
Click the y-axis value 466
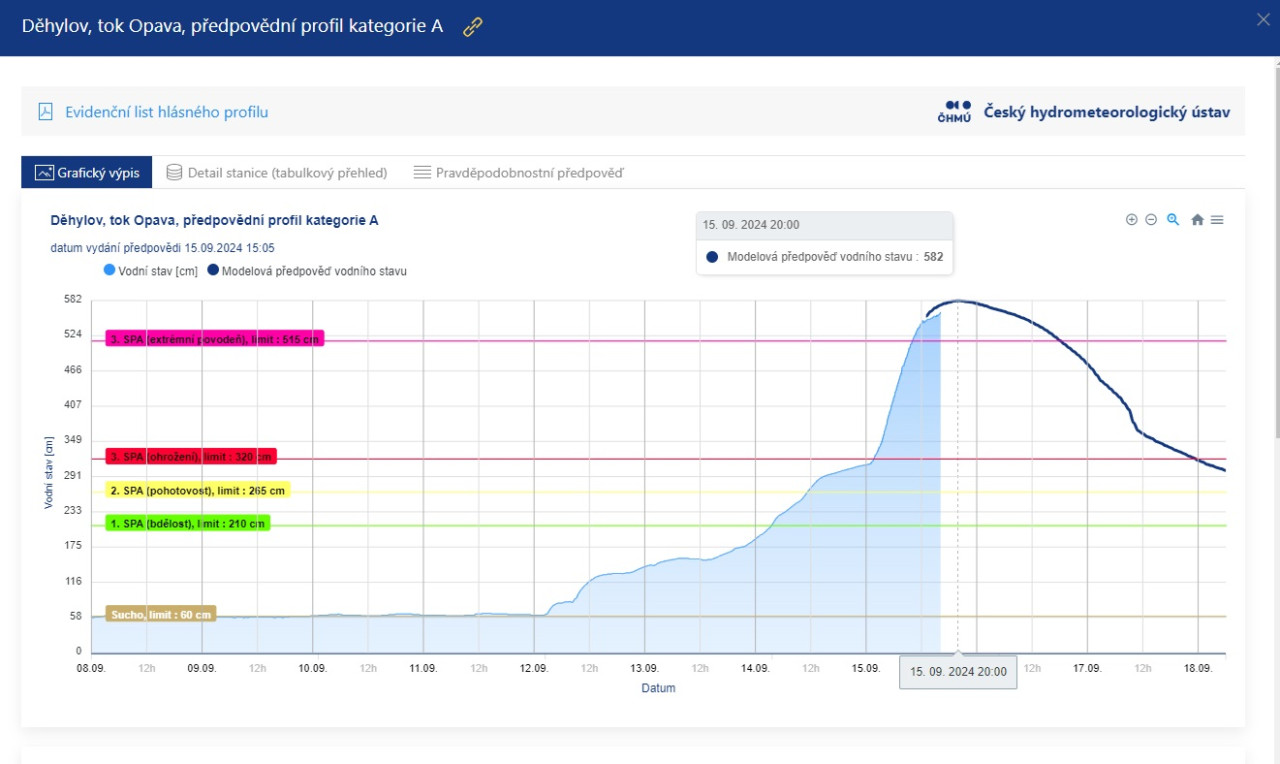pos(72,370)
